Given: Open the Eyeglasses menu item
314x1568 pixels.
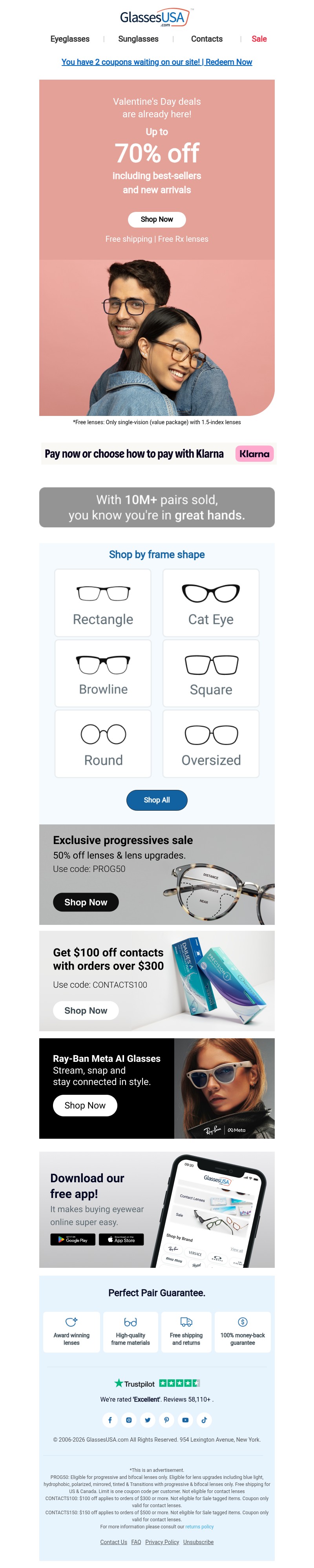Looking at the screenshot, I should click(70, 39).
